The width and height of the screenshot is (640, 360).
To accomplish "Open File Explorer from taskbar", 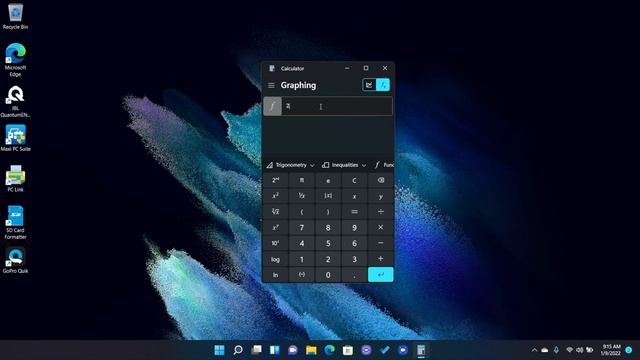I will pos(311,350).
